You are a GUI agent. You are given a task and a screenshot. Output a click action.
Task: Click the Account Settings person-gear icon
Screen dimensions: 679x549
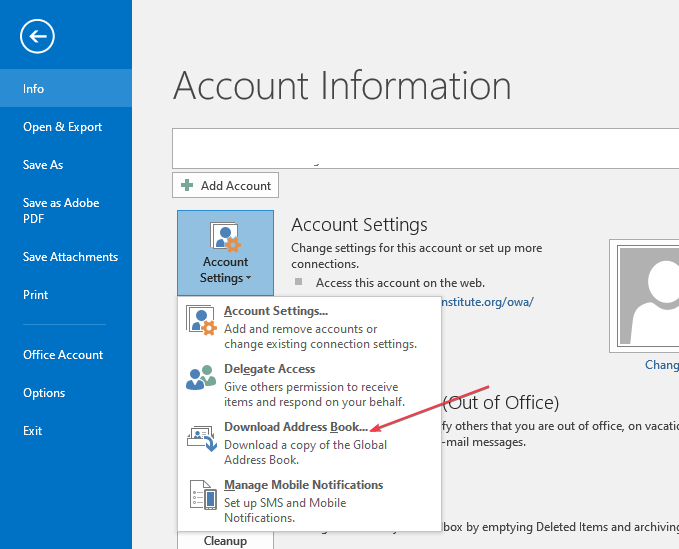225,238
